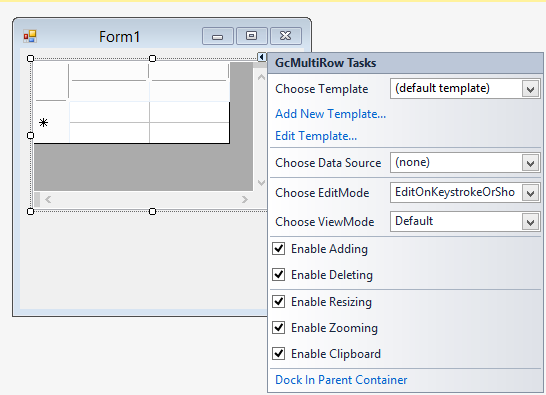This screenshot has height=395, width=546.
Task: Click the smart tag arrow glyph on GcMultiRow
Action: coord(262,57)
